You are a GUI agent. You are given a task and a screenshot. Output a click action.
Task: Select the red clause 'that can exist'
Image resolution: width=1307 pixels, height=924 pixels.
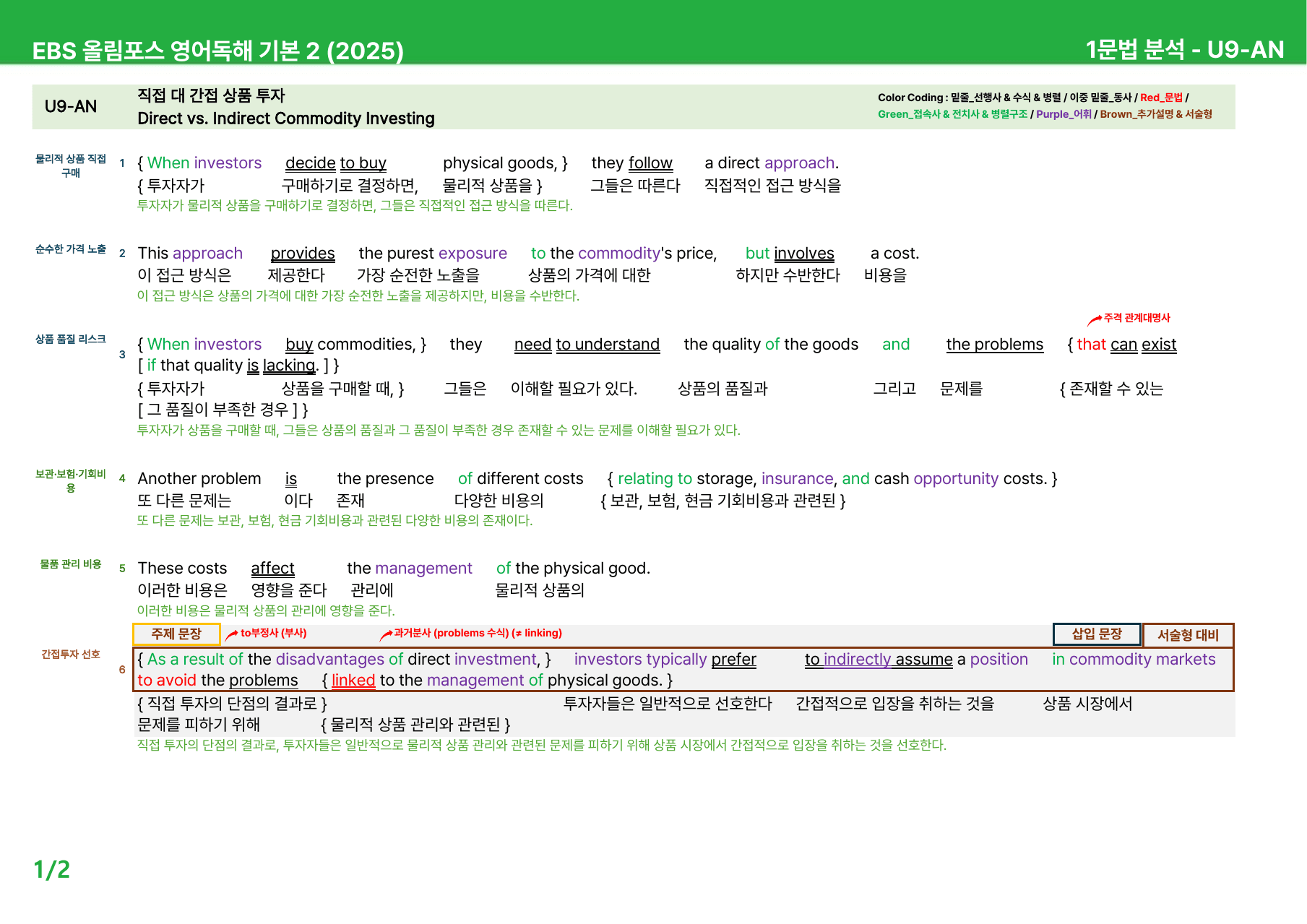click(1126, 345)
